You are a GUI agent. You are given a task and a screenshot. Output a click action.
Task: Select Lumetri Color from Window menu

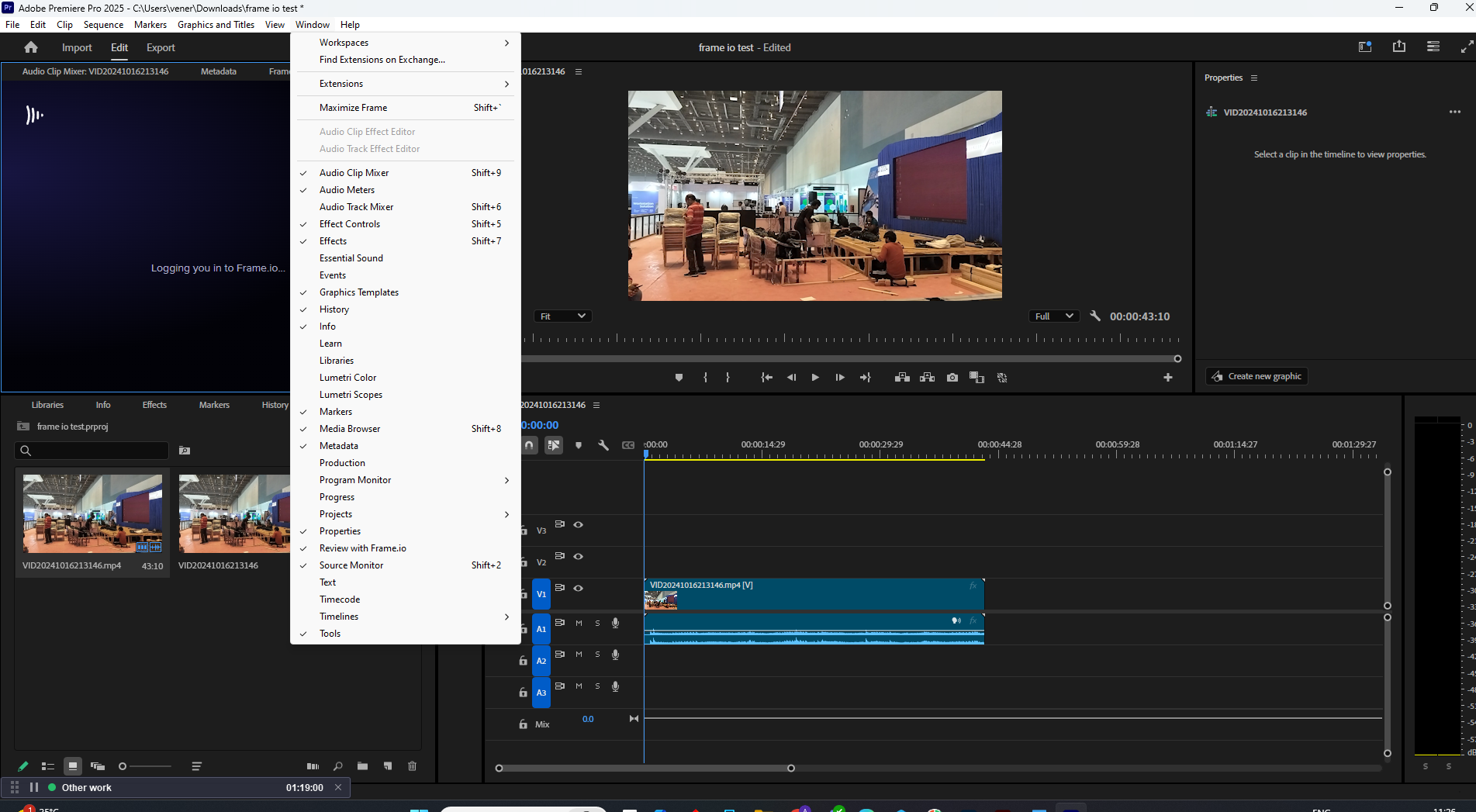tap(348, 378)
